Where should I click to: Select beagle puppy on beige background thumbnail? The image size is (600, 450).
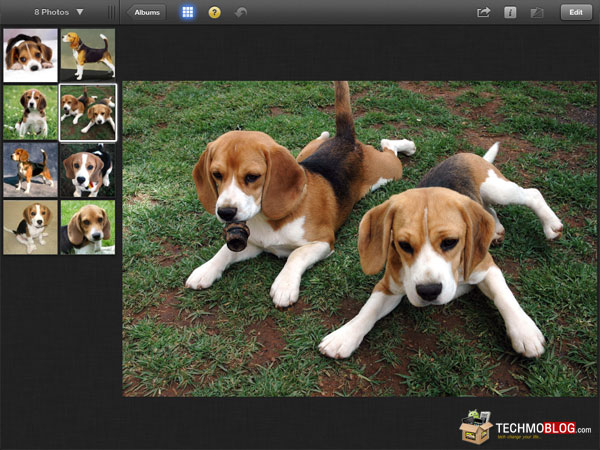(31, 227)
